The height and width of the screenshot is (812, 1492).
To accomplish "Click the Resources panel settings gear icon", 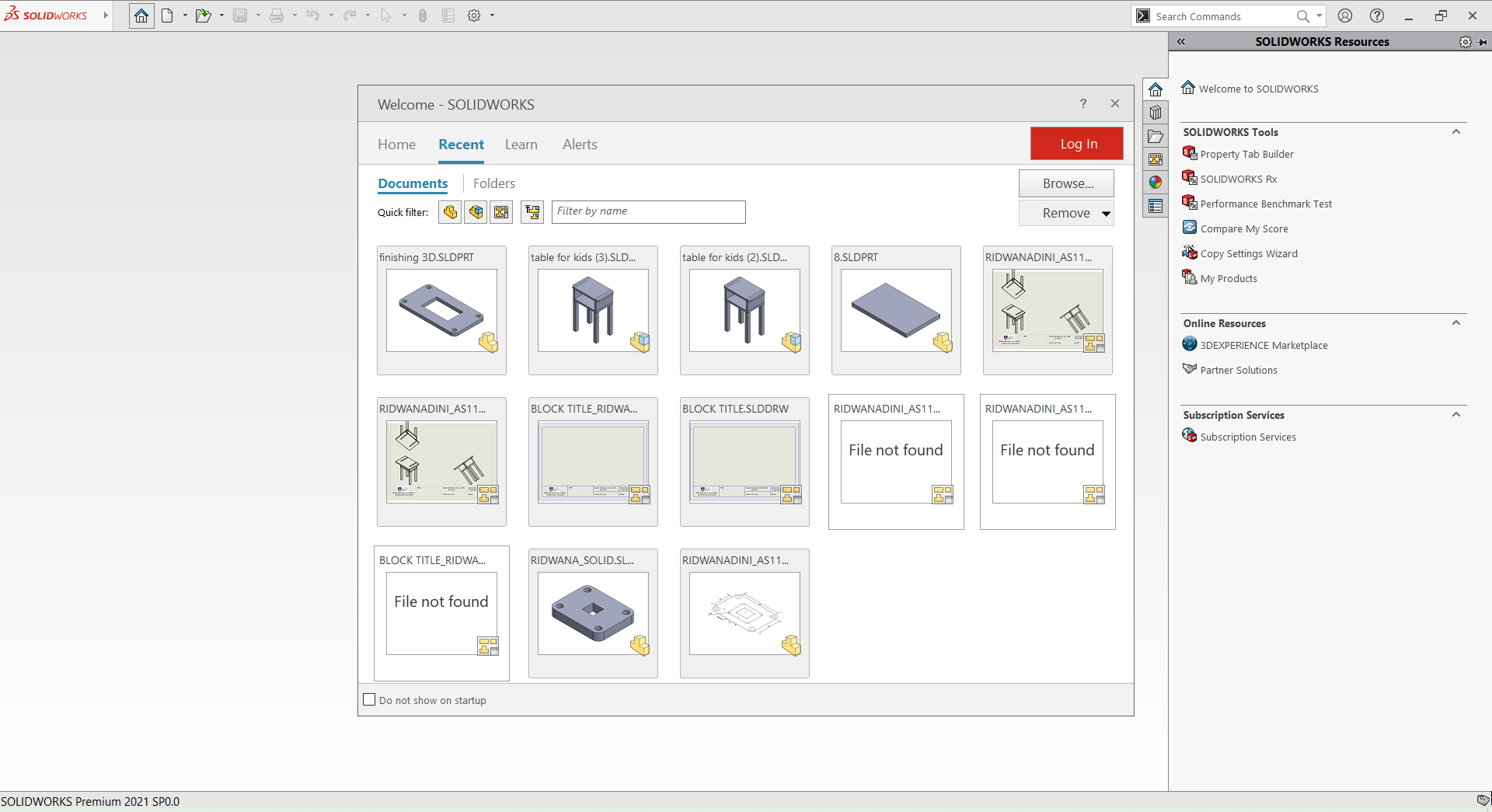I will coord(1465,42).
